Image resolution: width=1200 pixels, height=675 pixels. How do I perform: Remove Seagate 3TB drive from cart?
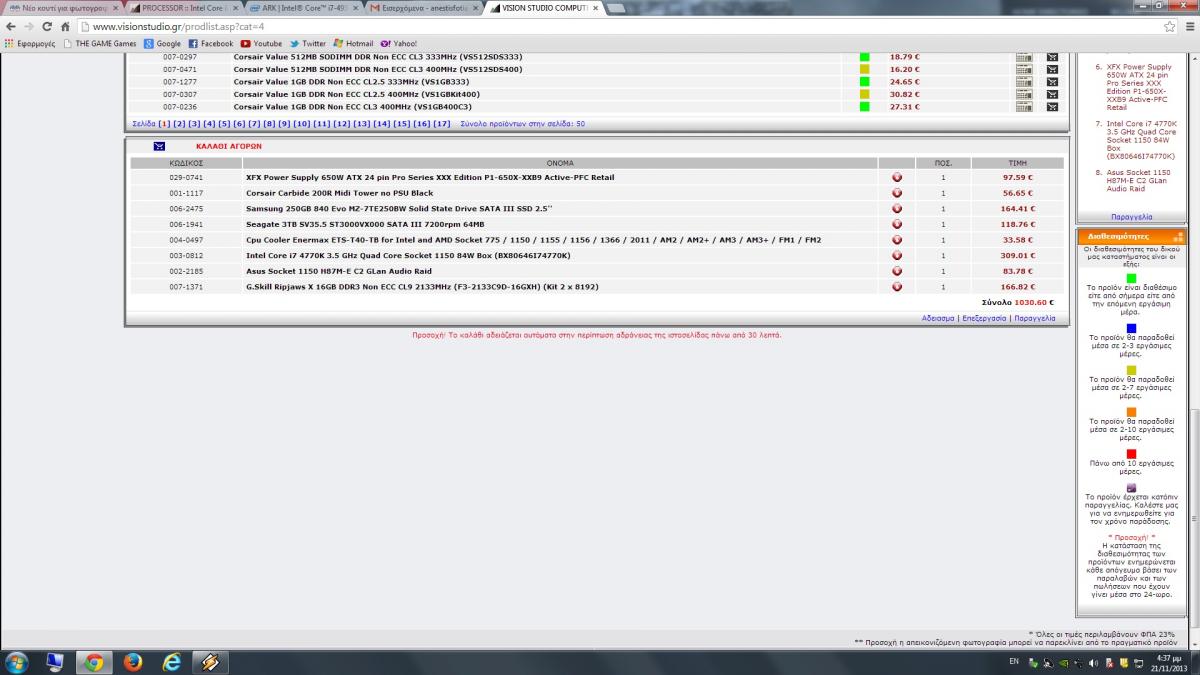coord(897,224)
